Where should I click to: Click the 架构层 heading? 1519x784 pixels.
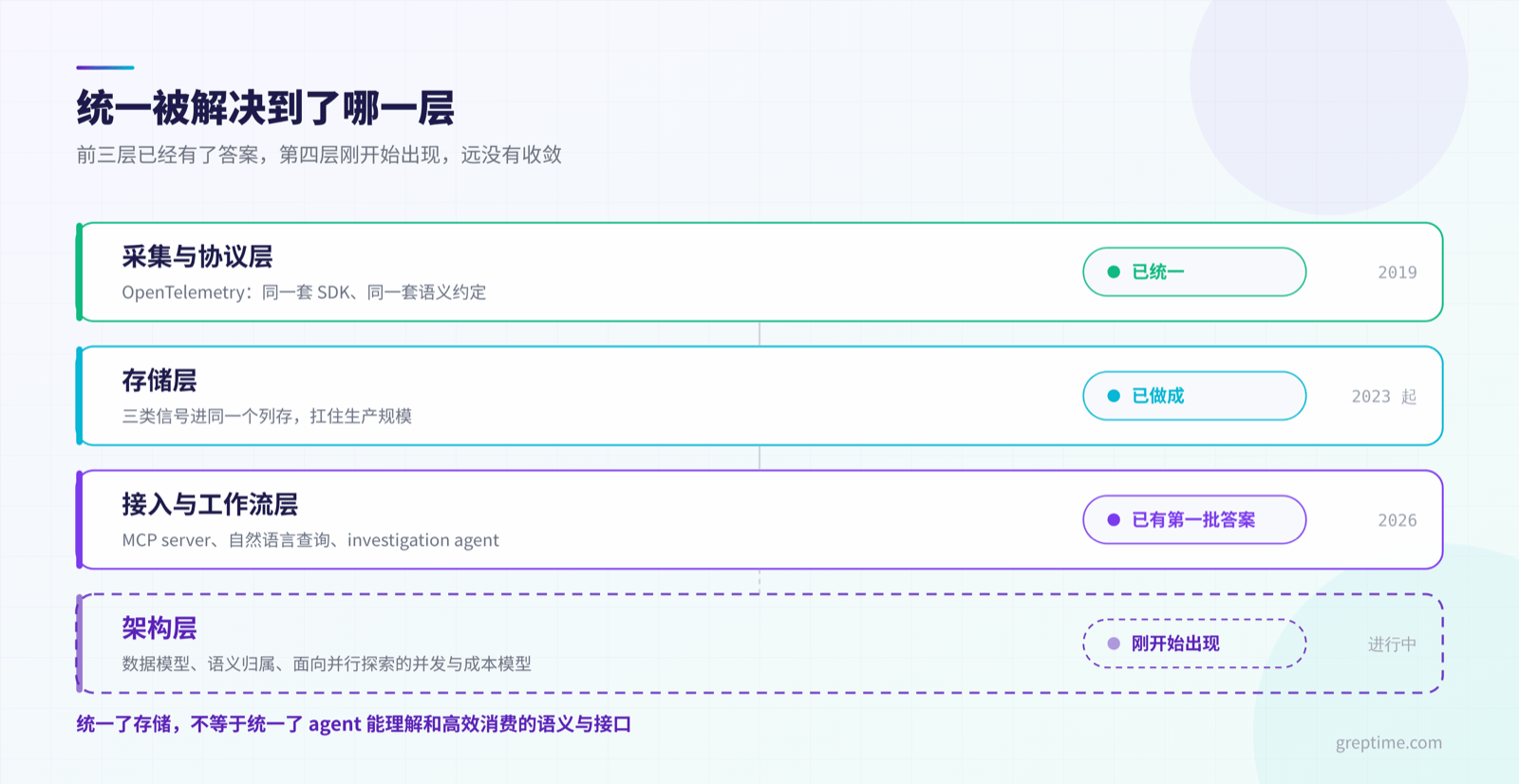pyautogui.click(x=159, y=628)
